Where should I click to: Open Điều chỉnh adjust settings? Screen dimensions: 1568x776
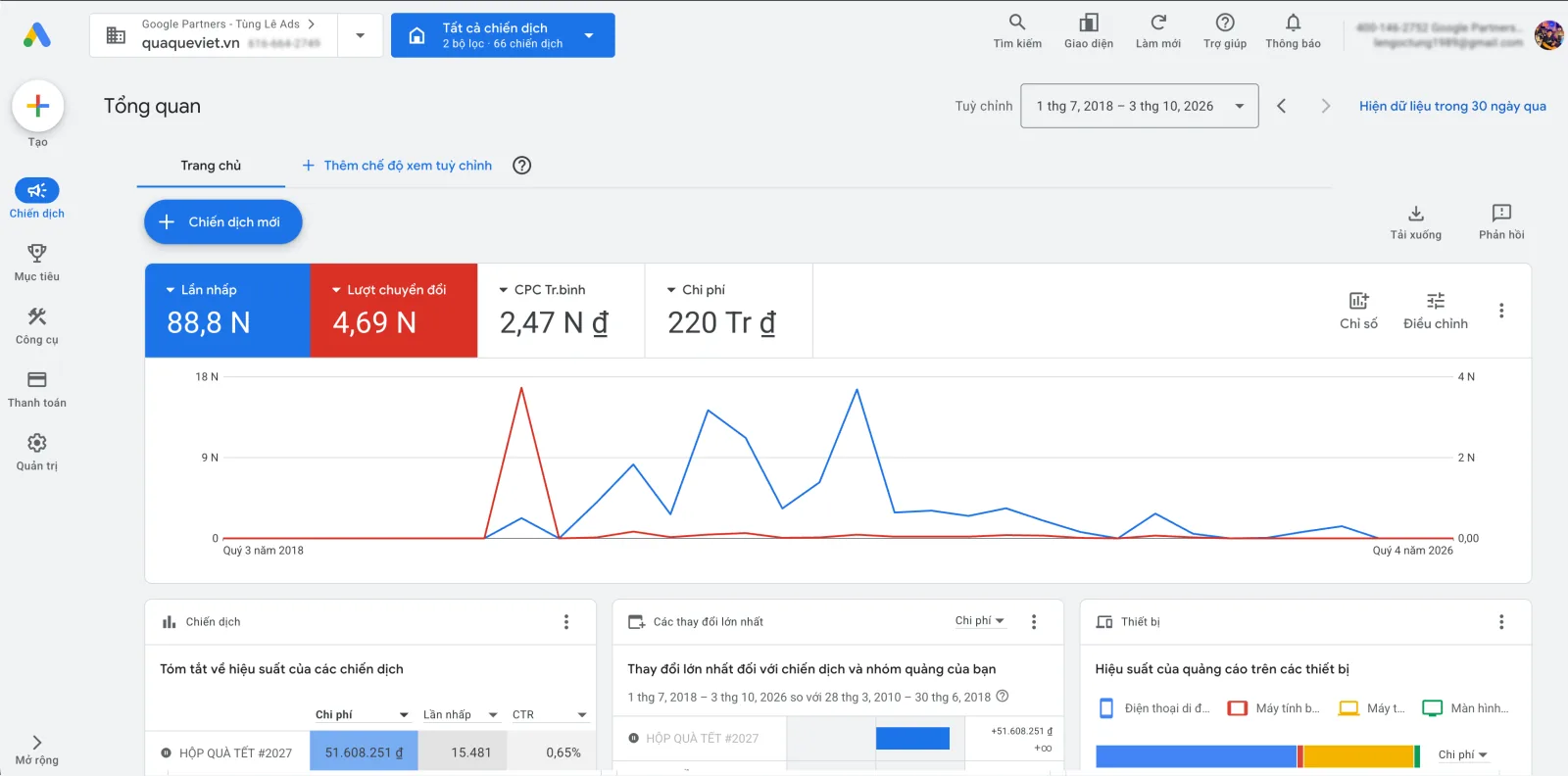1436,311
